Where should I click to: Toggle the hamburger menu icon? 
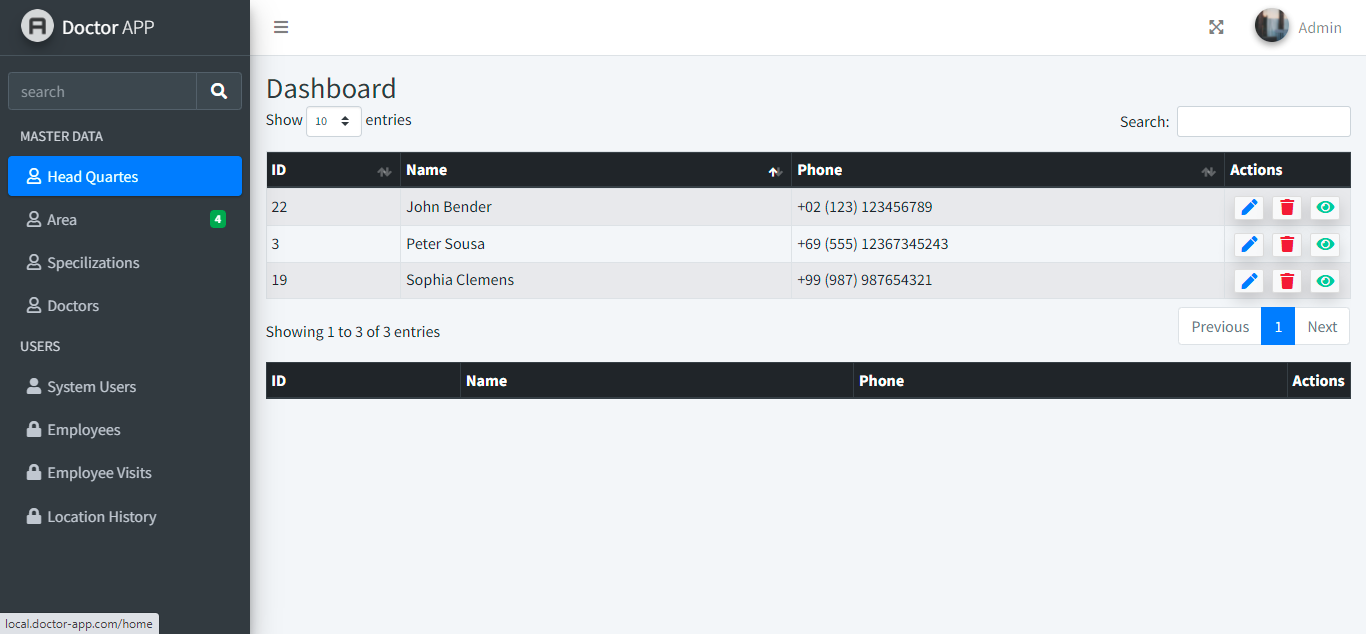click(281, 27)
